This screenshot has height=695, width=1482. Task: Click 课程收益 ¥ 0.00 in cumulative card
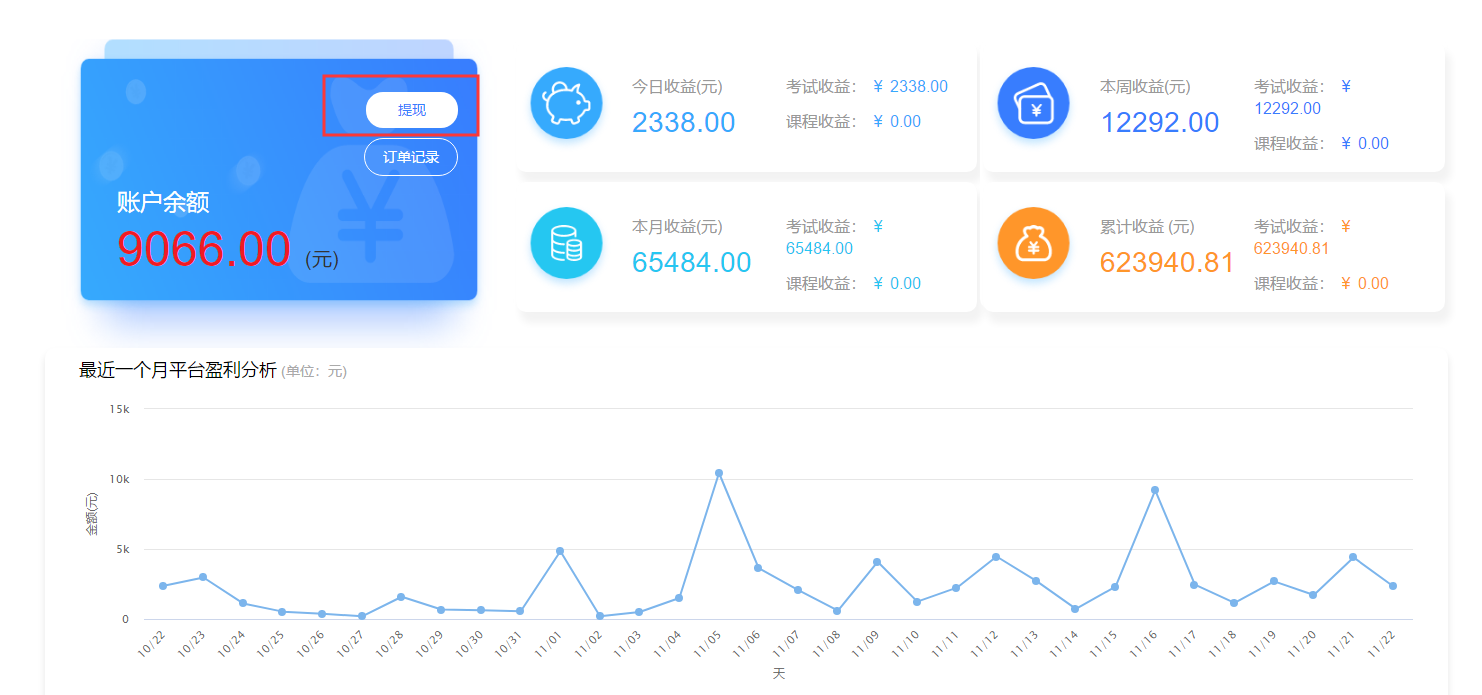[x=1321, y=283]
